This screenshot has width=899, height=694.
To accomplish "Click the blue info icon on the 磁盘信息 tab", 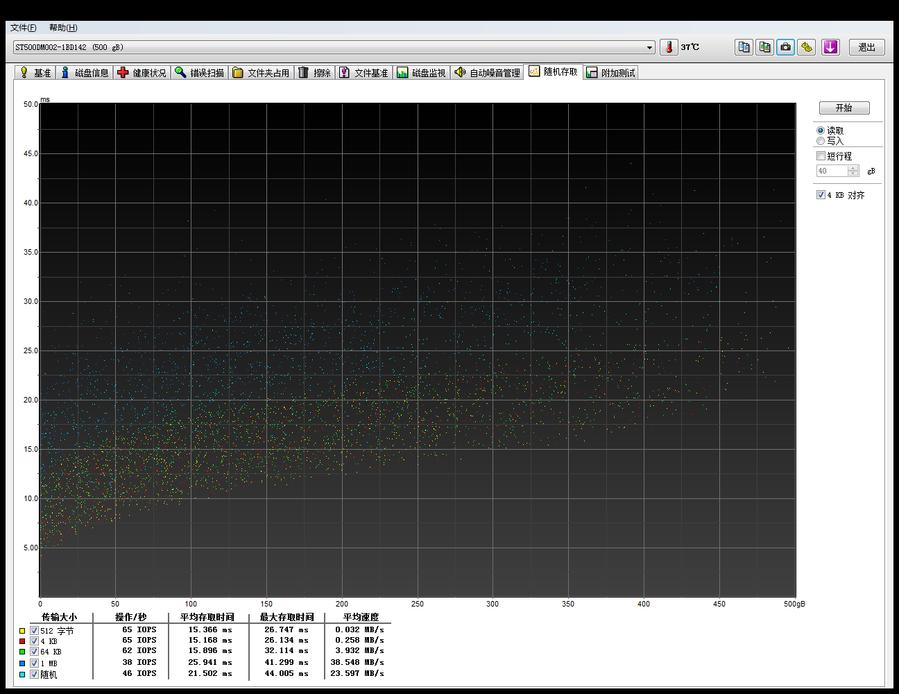I will point(65,72).
